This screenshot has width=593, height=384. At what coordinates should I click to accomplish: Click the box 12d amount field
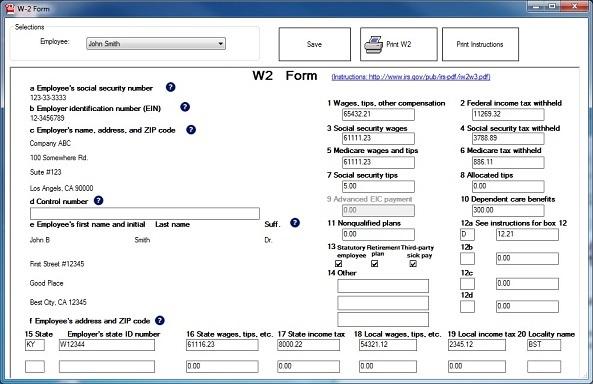click(x=527, y=306)
